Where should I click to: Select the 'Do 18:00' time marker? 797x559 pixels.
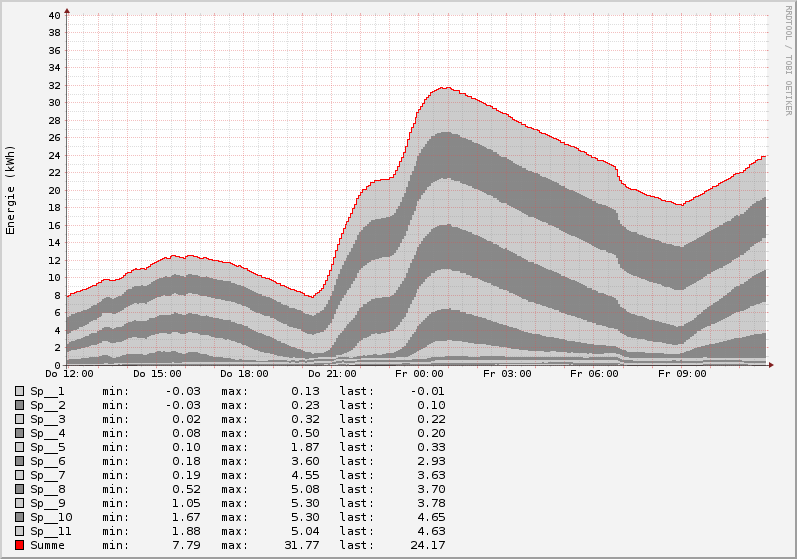click(242, 374)
